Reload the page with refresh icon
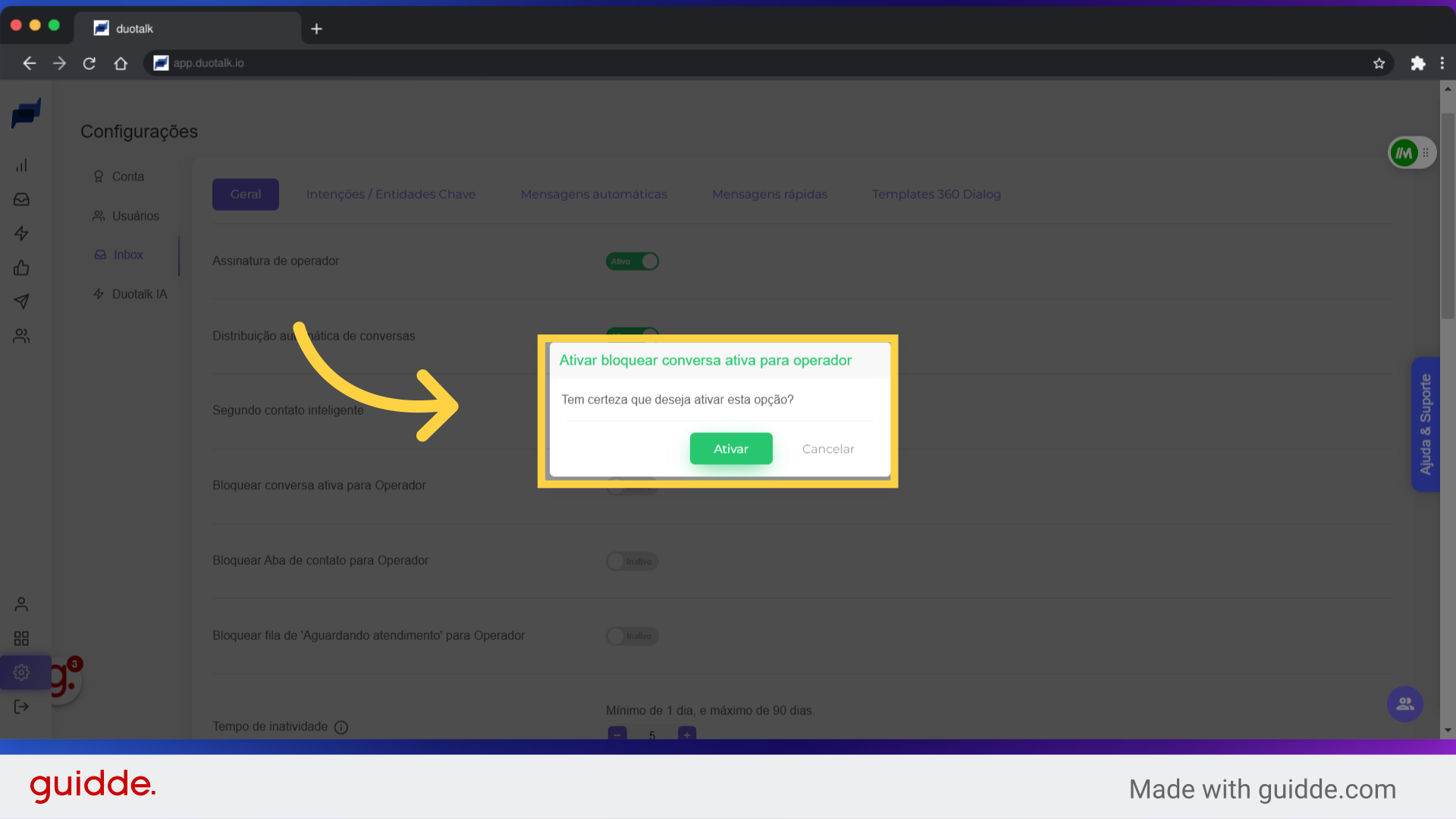Screen dimensions: 1456x819 [89, 64]
